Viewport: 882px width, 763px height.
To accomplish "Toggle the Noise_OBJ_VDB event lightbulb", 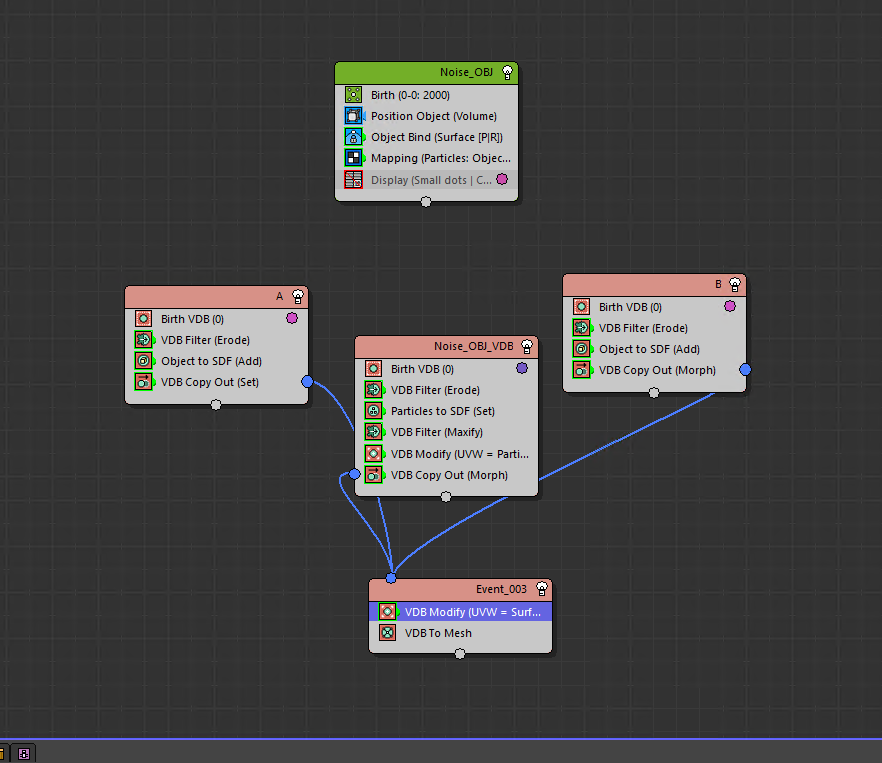I will (527, 346).
